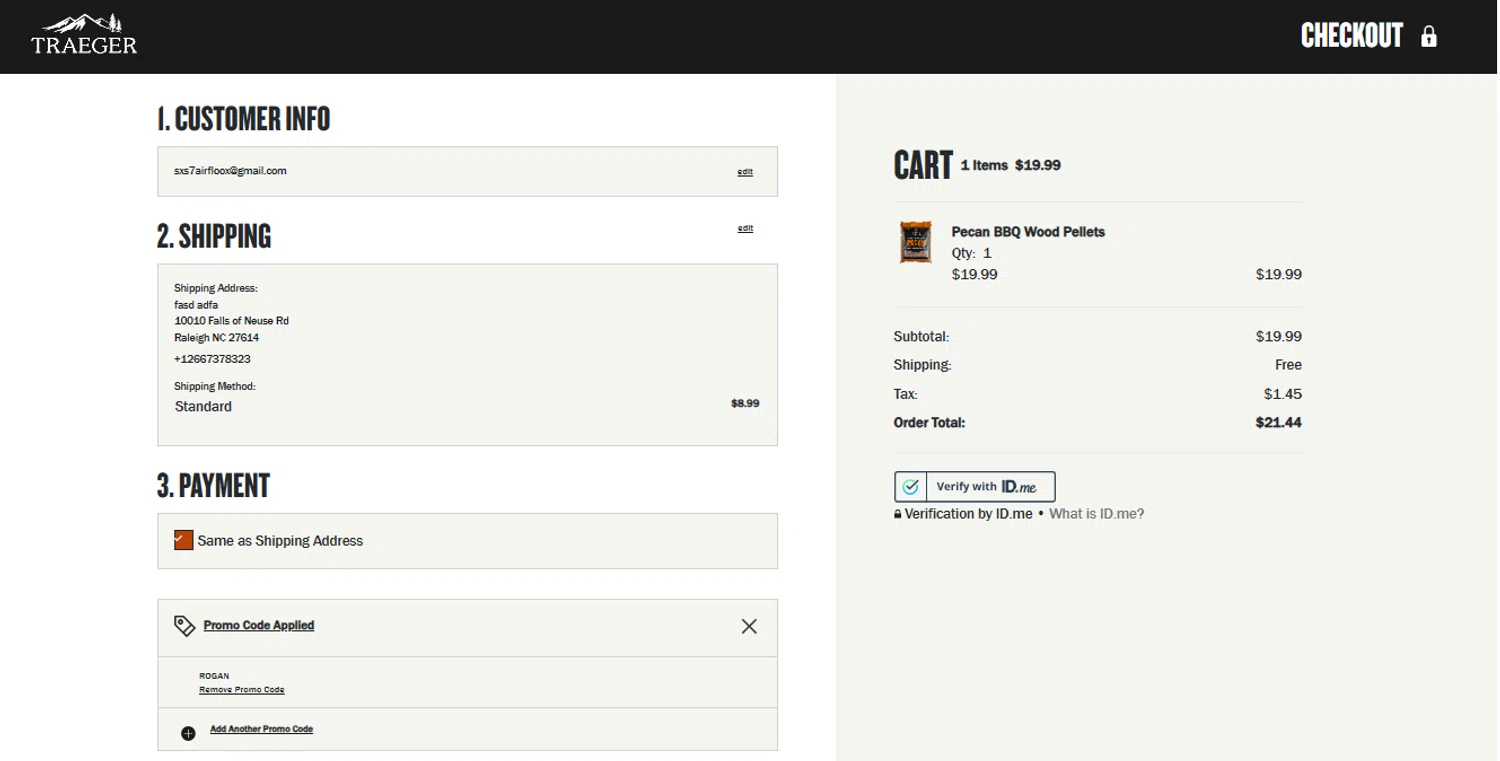
Task: Click the Pecan BBQ Wood Pellets product name
Action: point(1028,232)
